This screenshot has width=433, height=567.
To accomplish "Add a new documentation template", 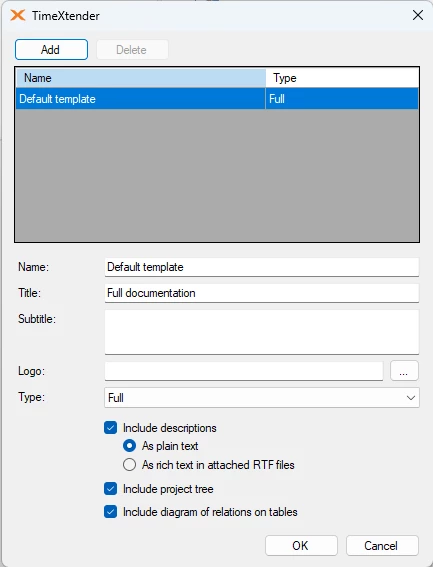I will pyautogui.click(x=51, y=50).
